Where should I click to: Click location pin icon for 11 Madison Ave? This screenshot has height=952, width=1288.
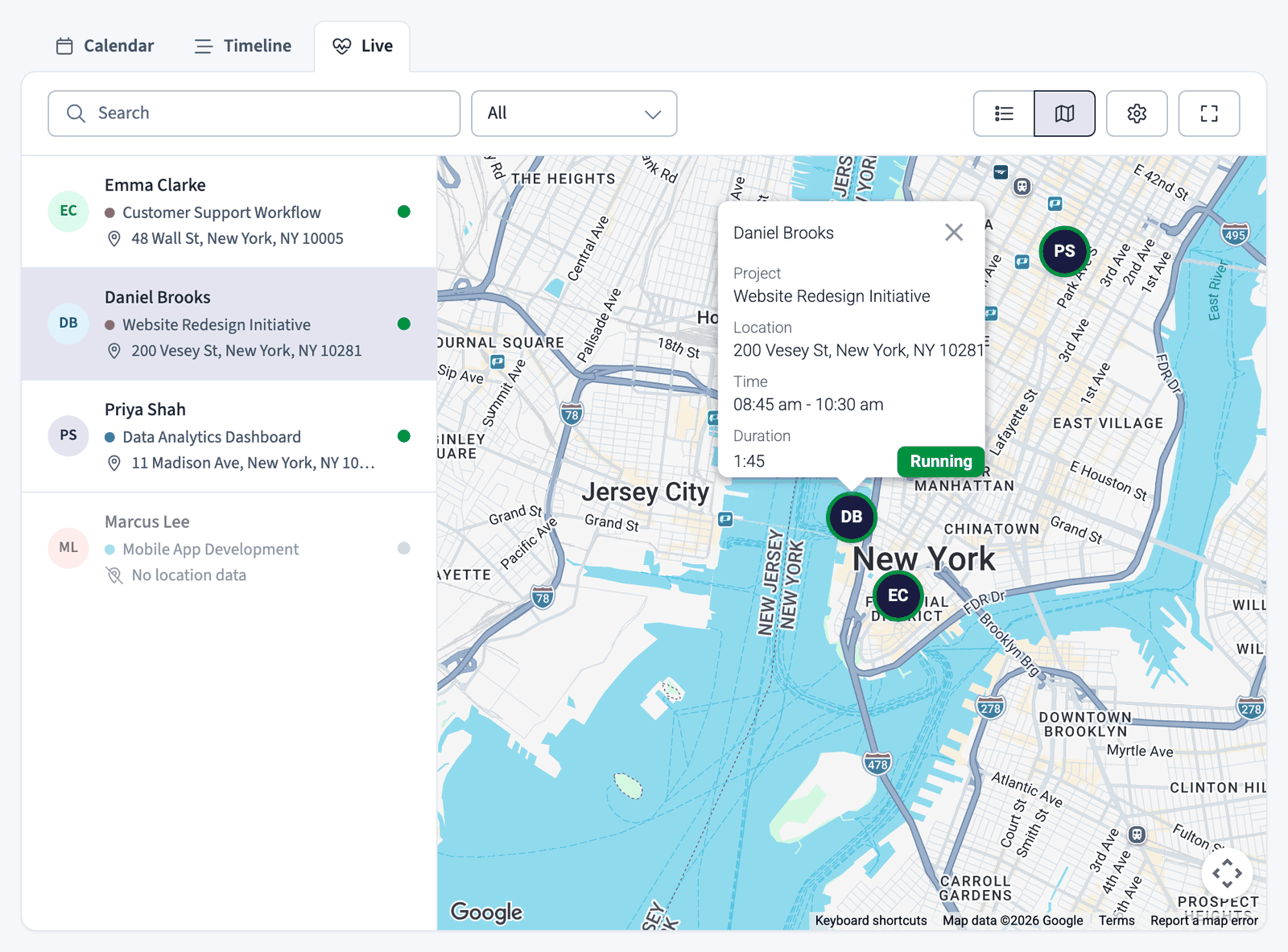point(114,464)
